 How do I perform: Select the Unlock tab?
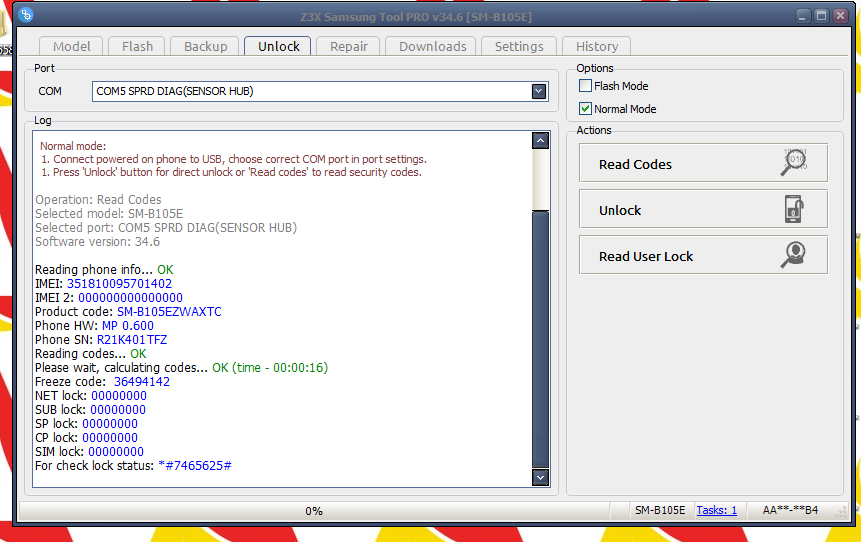point(278,46)
